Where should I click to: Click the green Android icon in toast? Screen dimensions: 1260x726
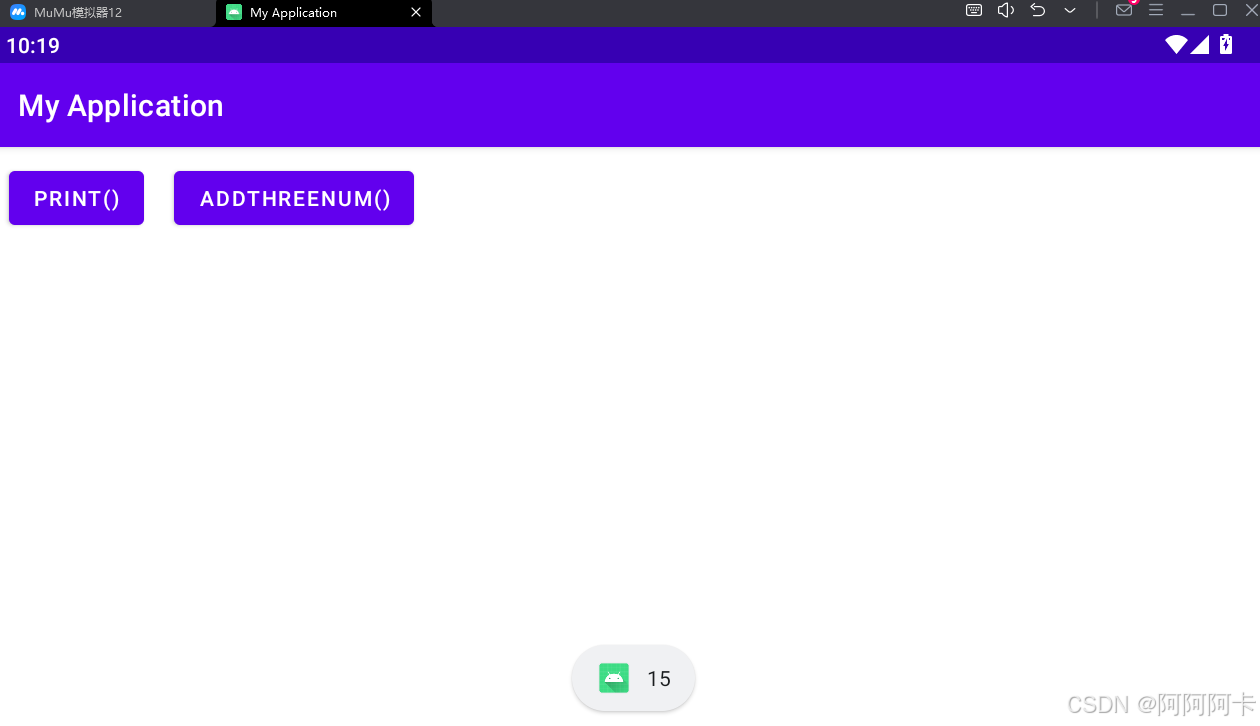click(x=614, y=678)
